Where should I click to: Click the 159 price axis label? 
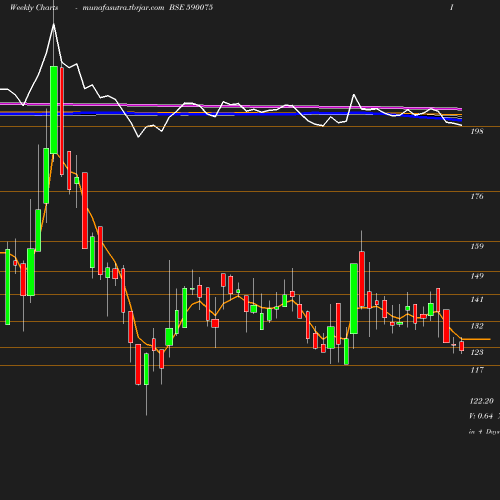[x=477, y=246]
